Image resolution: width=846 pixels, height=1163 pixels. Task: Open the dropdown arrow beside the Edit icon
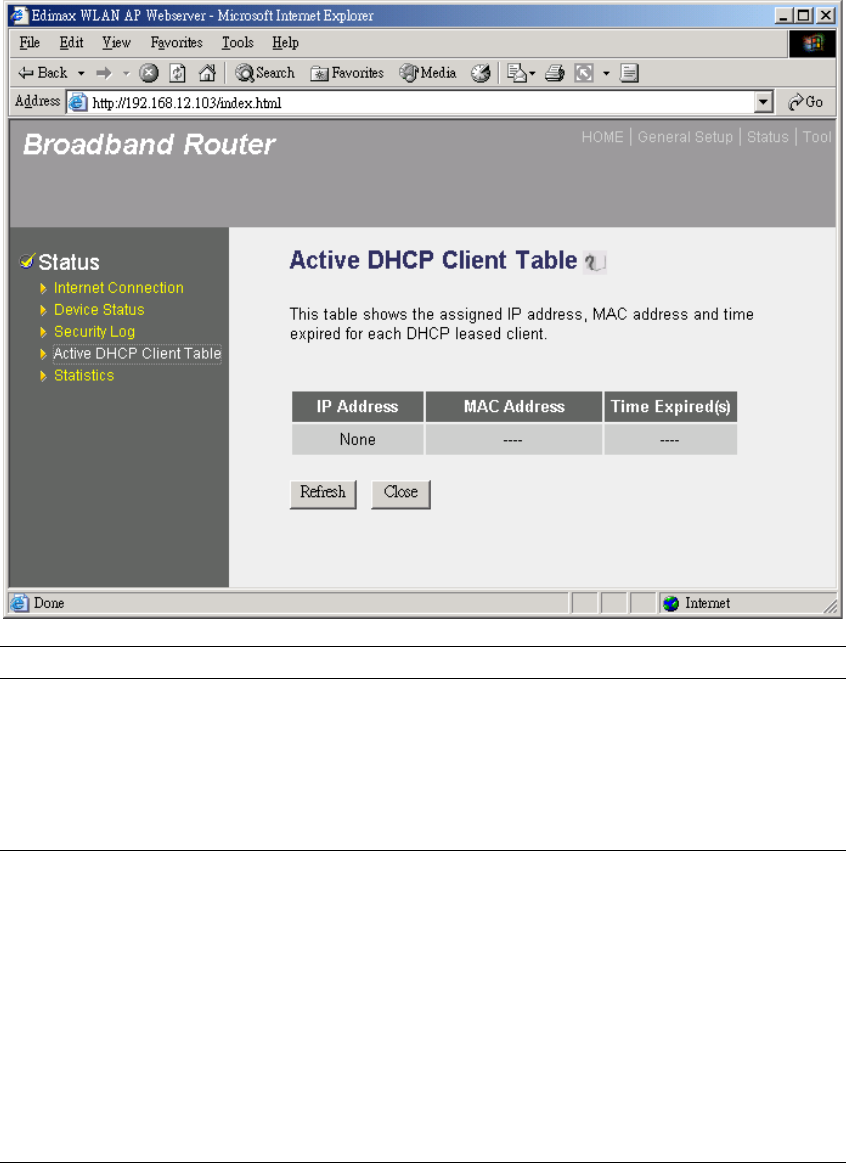point(606,73)
